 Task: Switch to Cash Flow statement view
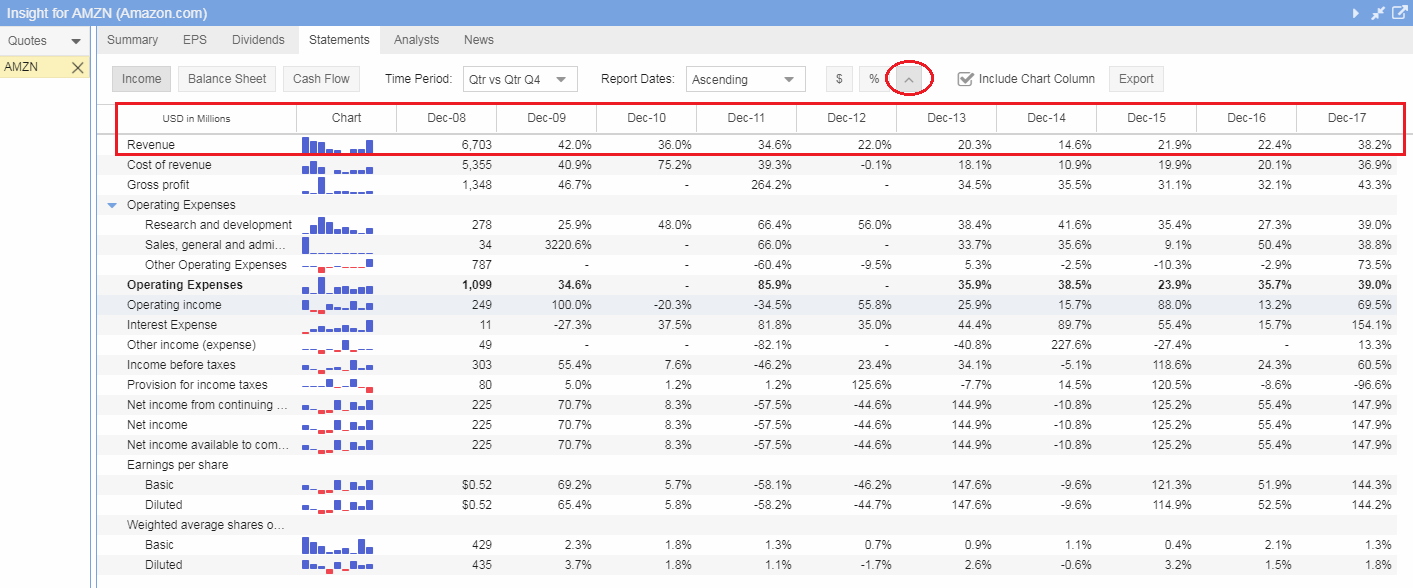(x=321, y=79)
